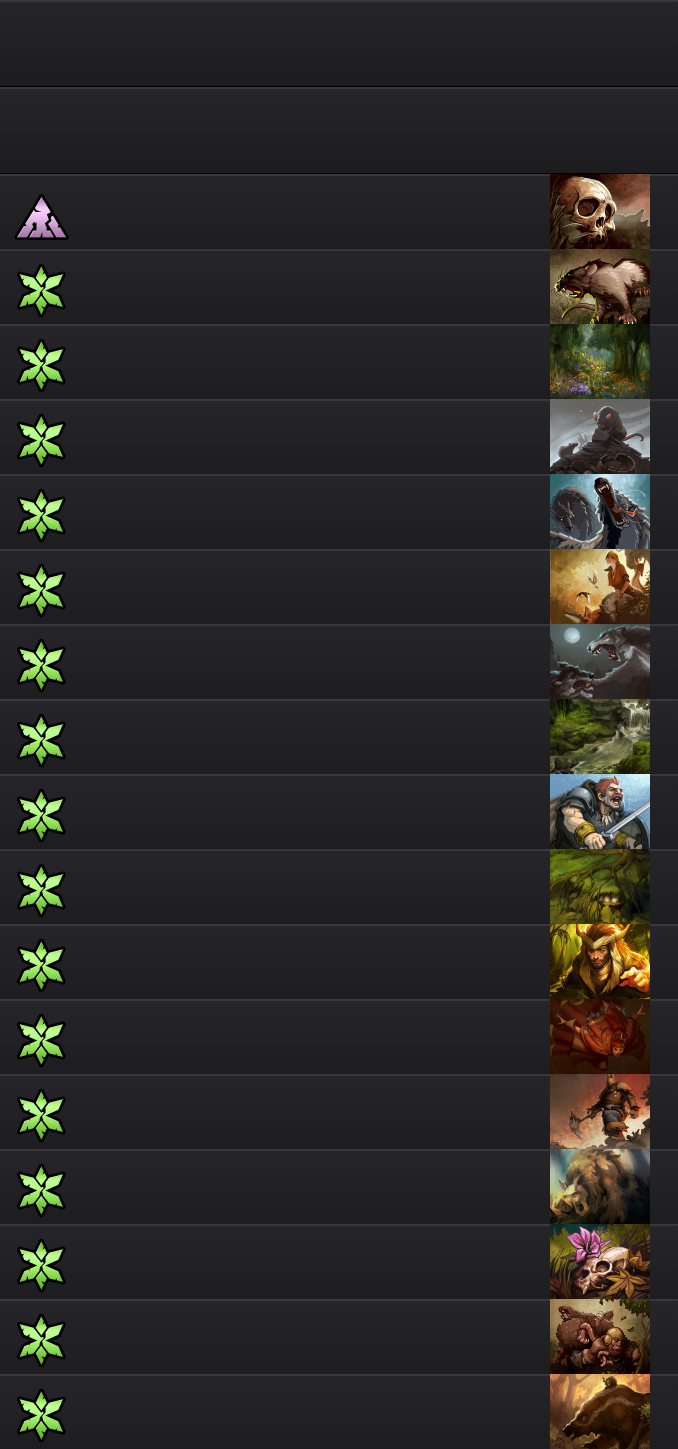Select the leaf icon next to the flower meadow artwork
Viewport: 678px width, 1449px height.
pyautogui.click(x=41, y=365)
